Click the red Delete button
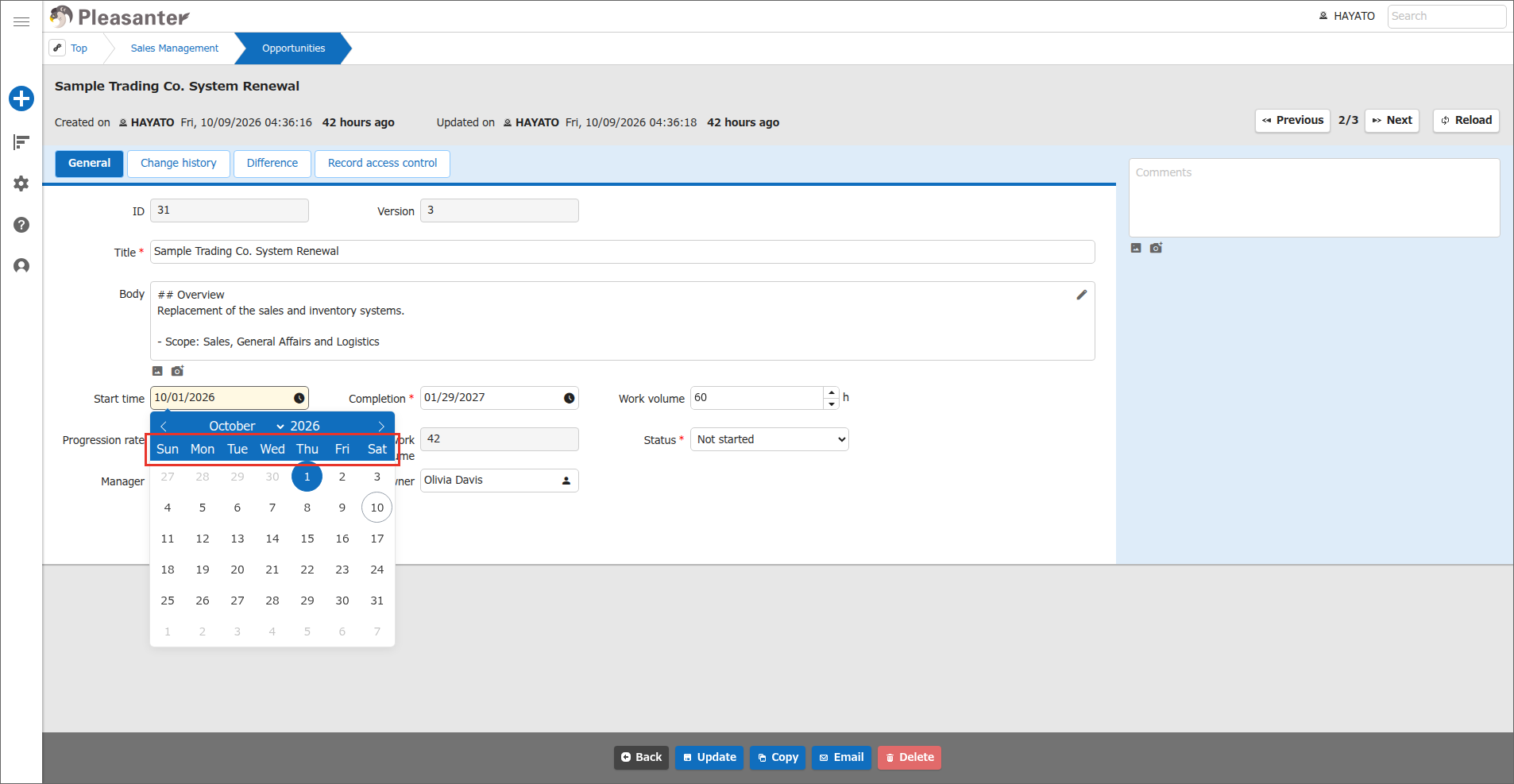The image size is (1514, 784). pos(910,758)
